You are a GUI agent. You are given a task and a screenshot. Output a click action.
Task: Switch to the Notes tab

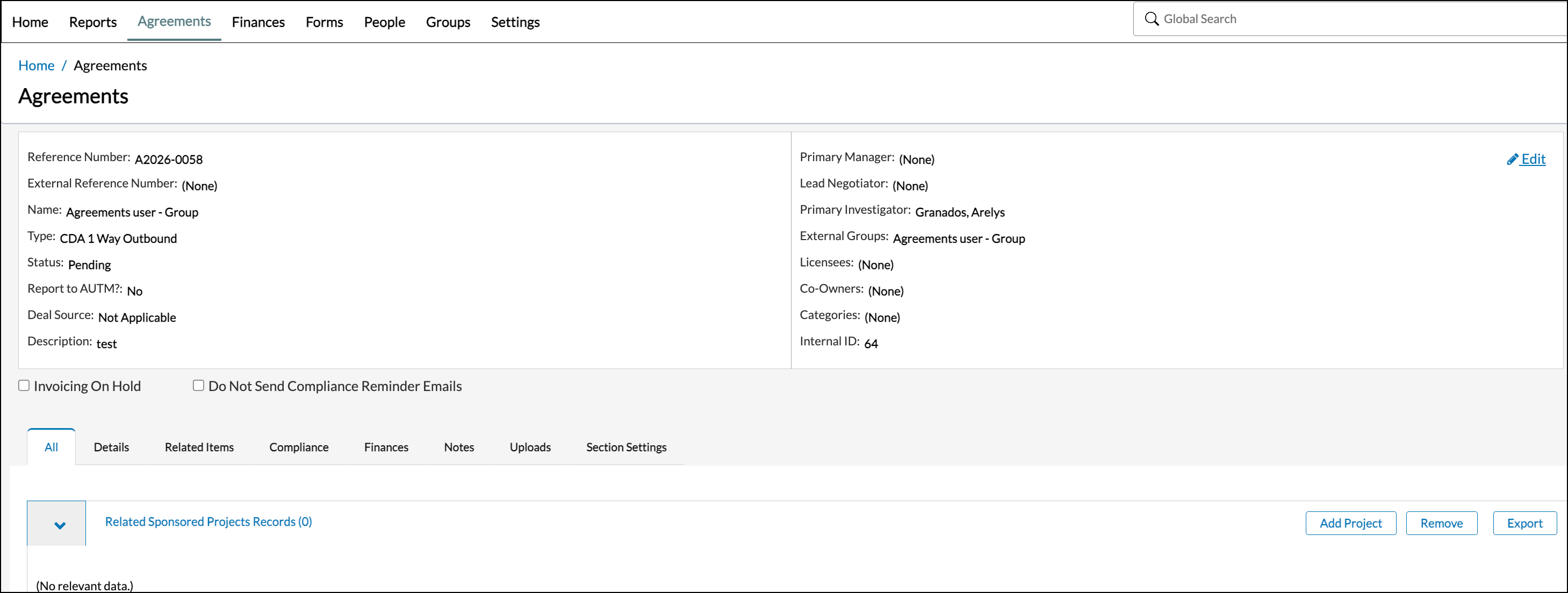459,447
